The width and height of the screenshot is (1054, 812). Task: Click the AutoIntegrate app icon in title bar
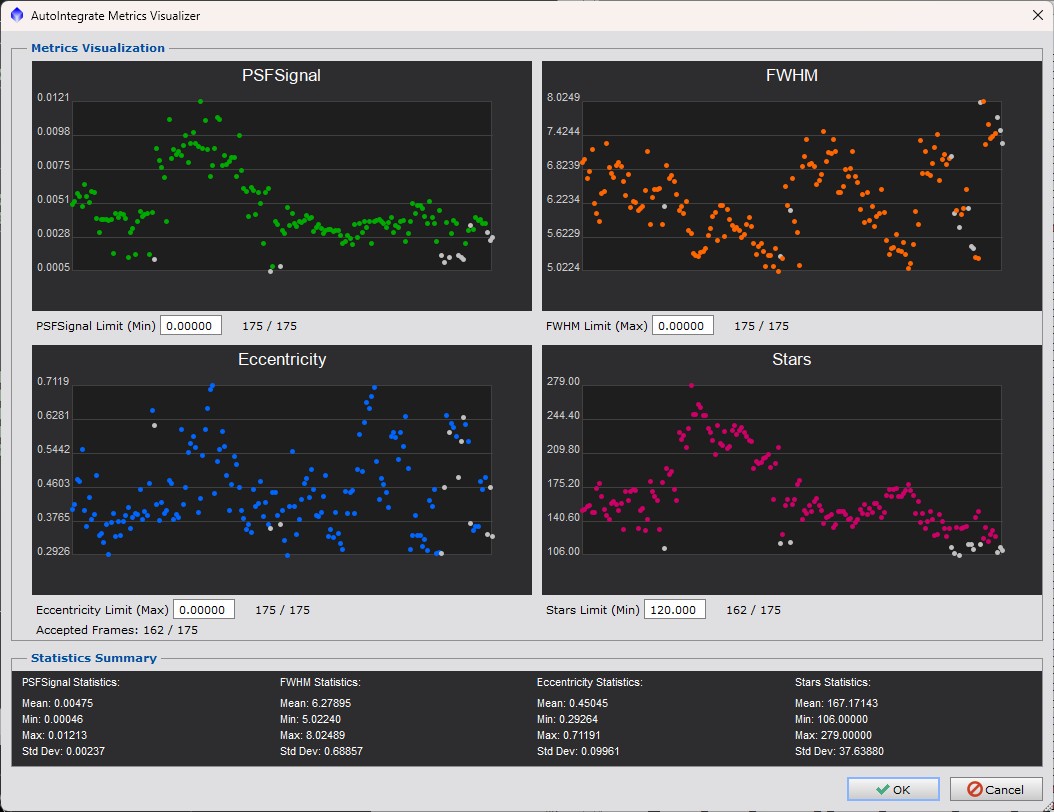tap(15, 15)
